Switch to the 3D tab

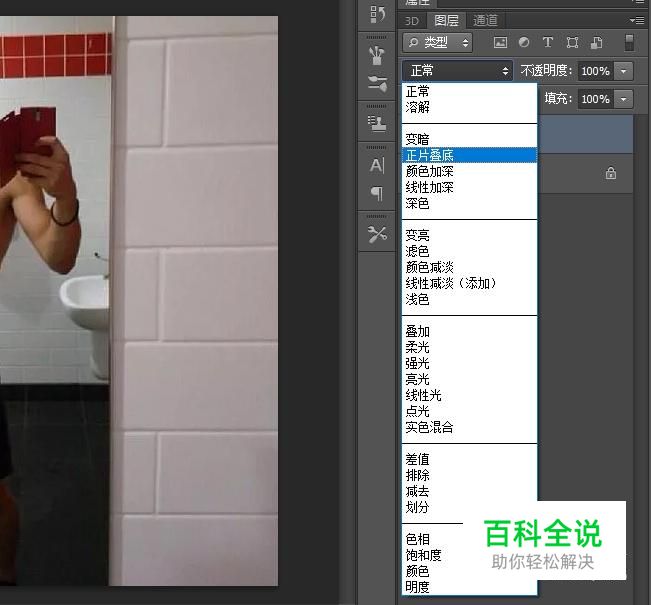[411, 20]
